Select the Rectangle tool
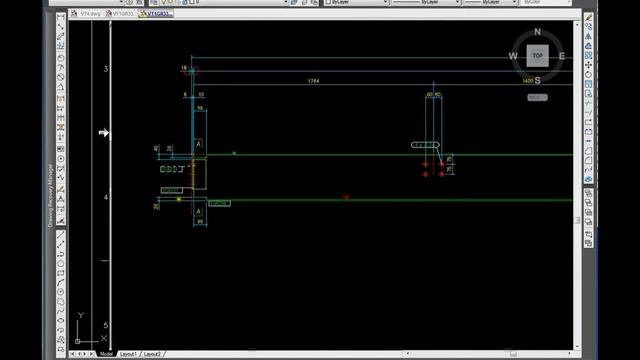Image resolution: width=640 pixels, height=360 pixels. (61, 273)
